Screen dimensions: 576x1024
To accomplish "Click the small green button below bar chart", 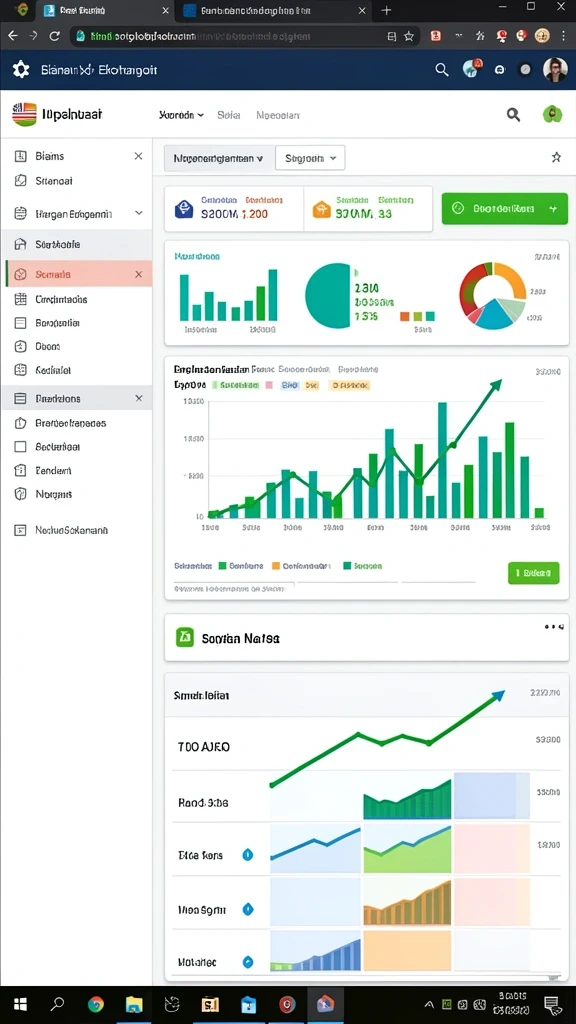I will [534, 573].
